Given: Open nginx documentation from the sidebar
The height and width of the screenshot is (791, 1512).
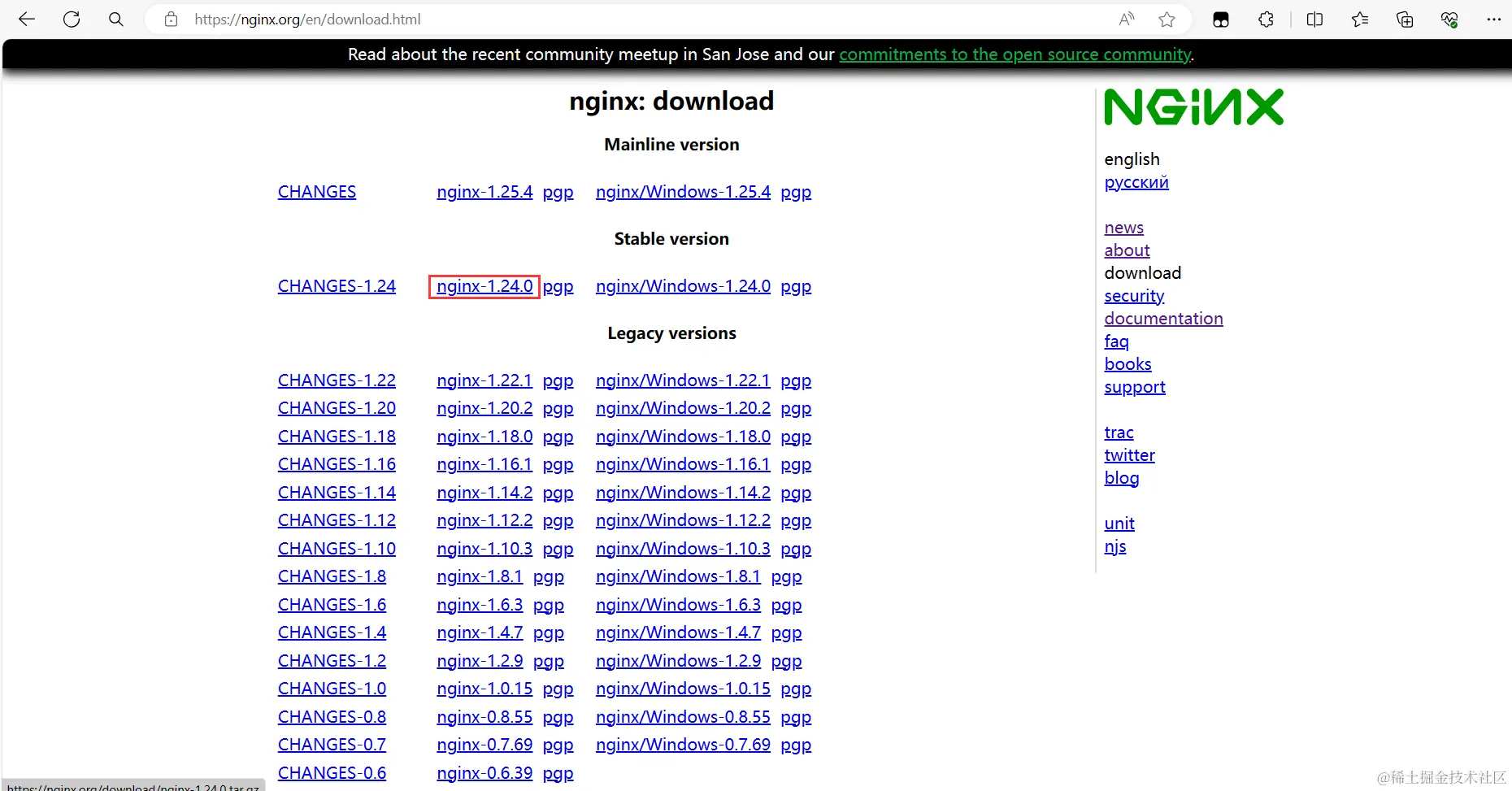Looking at the screenshot, I should pyautogui.click(x=1163, y=318).
